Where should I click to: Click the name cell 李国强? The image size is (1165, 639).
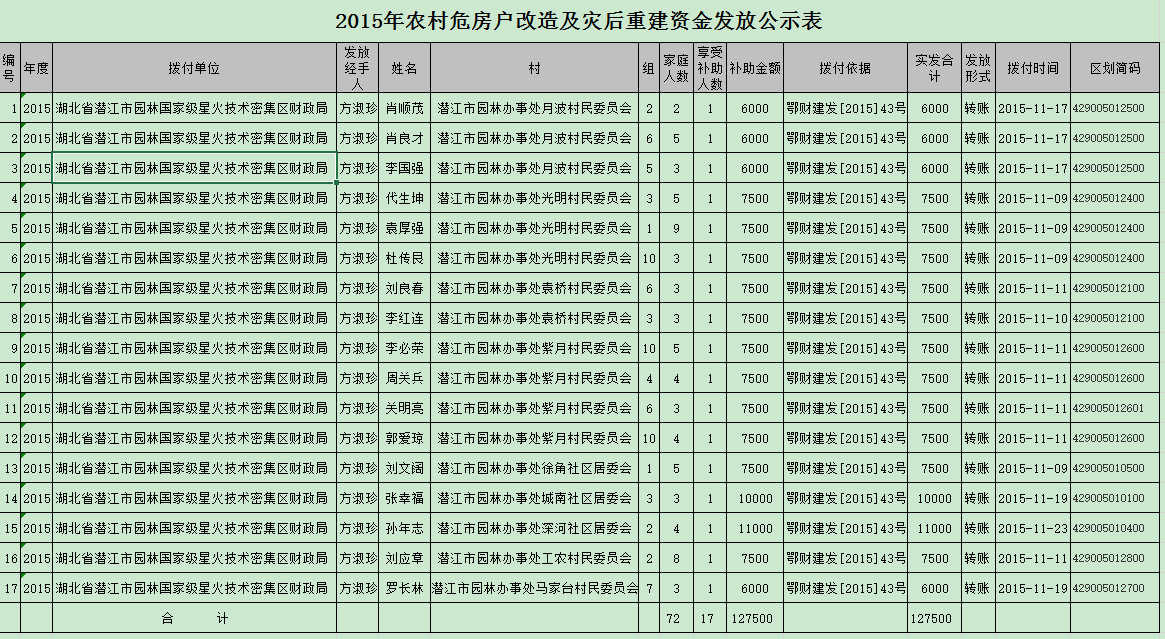point(404,169)
